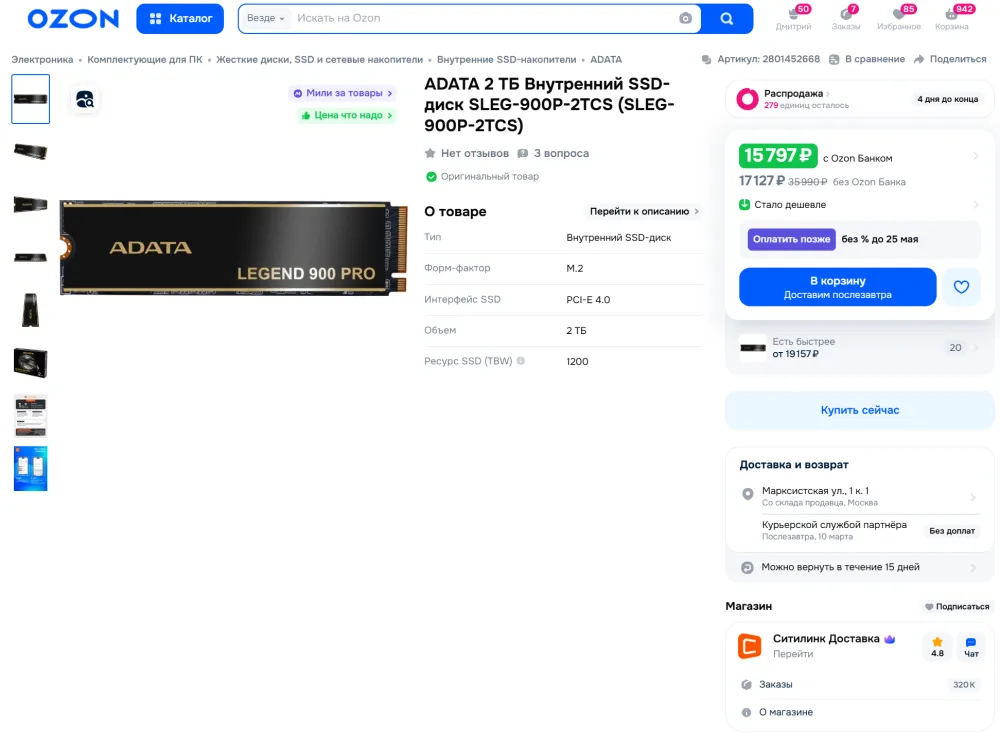Go to Внутренние SSD-накопители breadcrumb
1000x737 pixels.
506,59
